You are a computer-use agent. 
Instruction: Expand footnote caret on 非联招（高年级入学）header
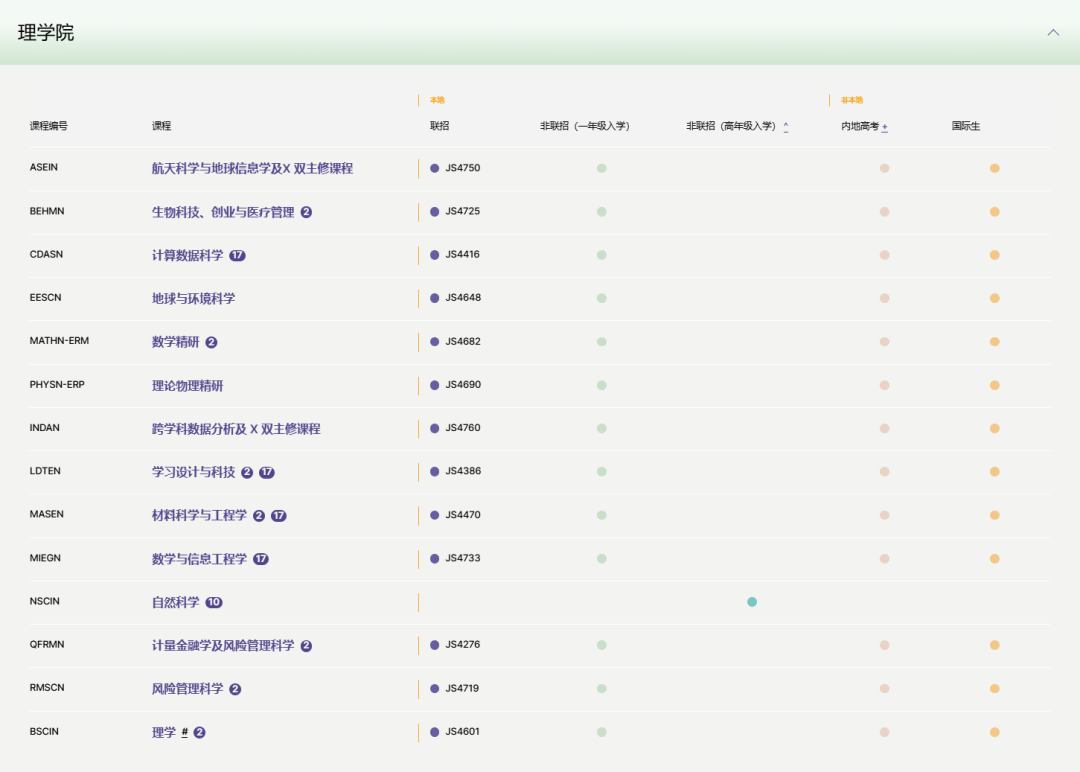pos(786,126)
